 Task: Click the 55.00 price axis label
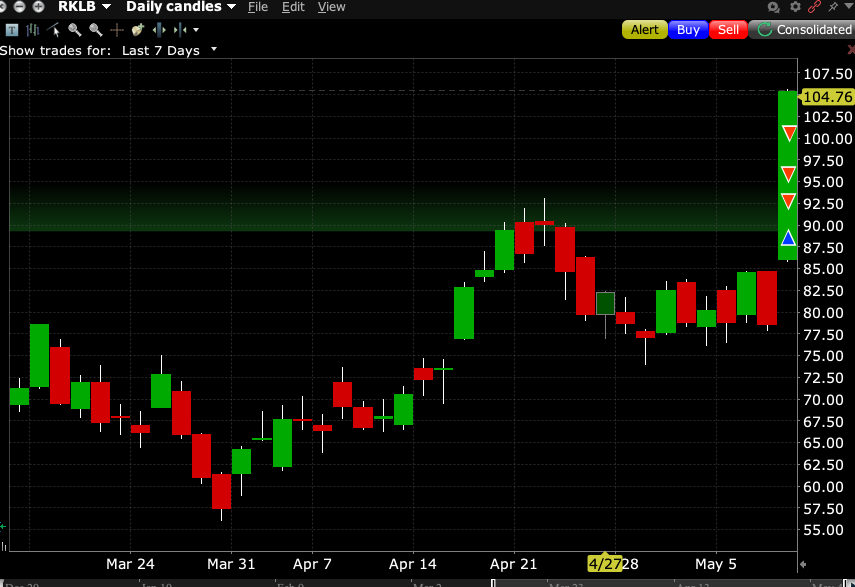[823, 530]
